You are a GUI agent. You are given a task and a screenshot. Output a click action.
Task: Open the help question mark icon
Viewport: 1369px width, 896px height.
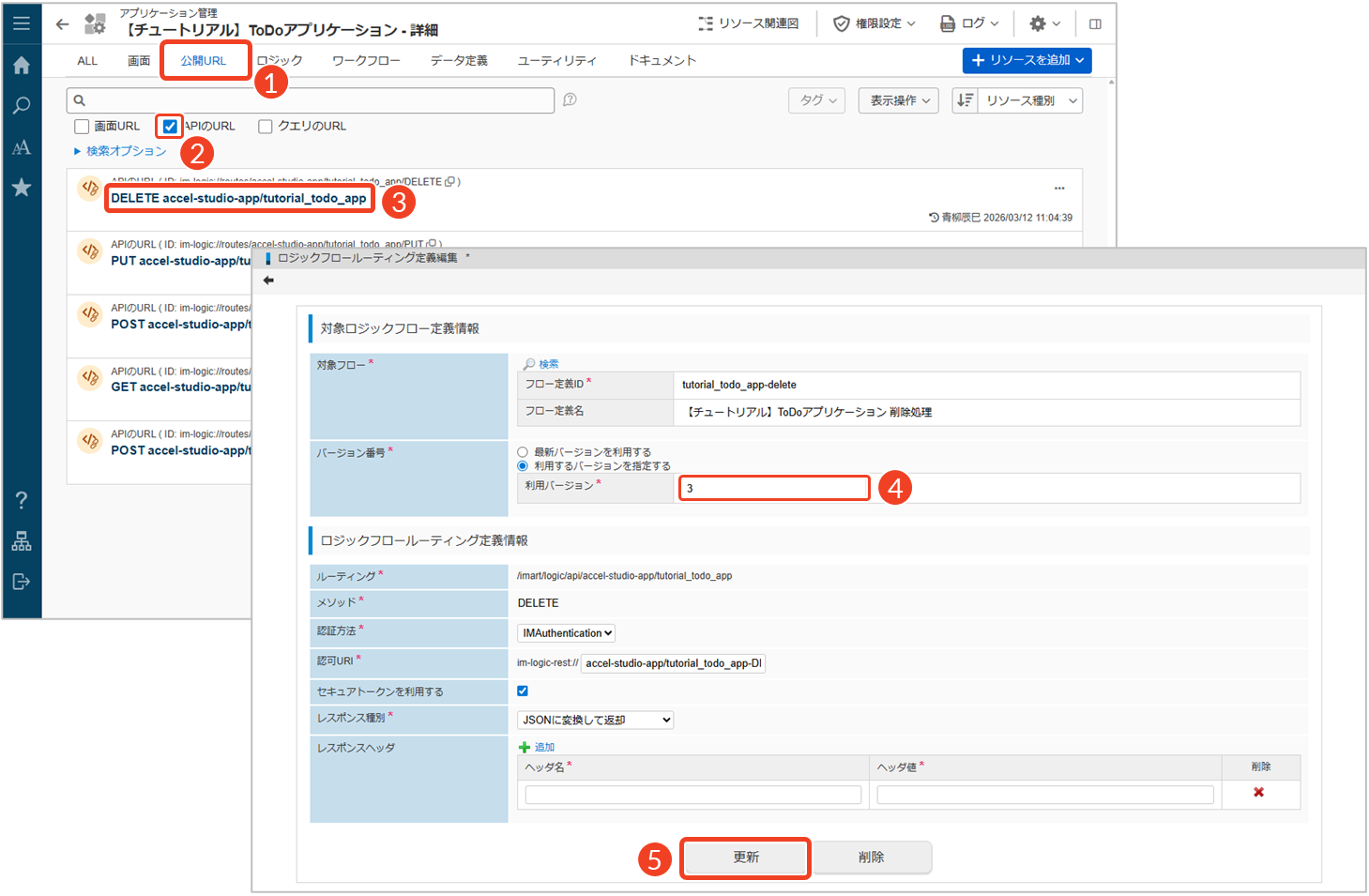tap(22, 500)
